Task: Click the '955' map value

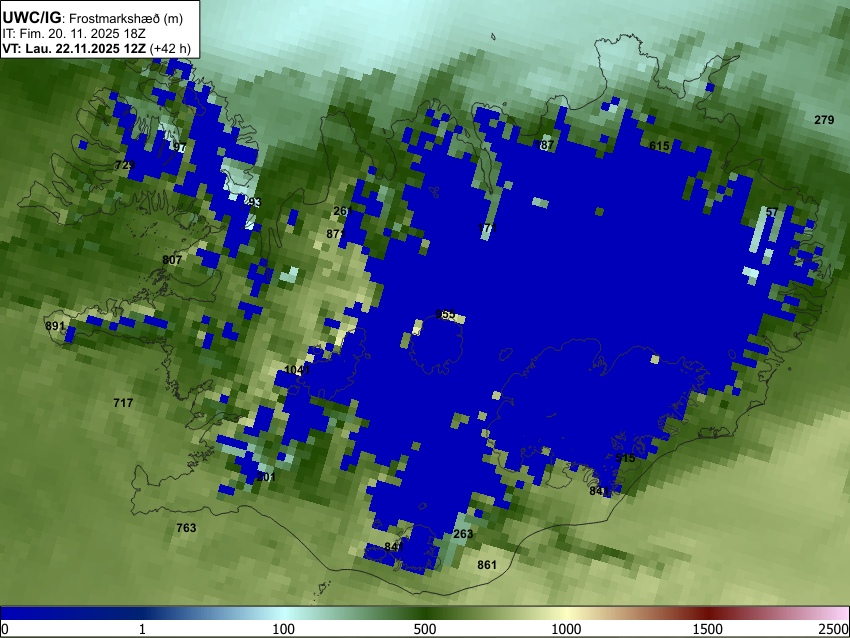Action: [446, 314]
